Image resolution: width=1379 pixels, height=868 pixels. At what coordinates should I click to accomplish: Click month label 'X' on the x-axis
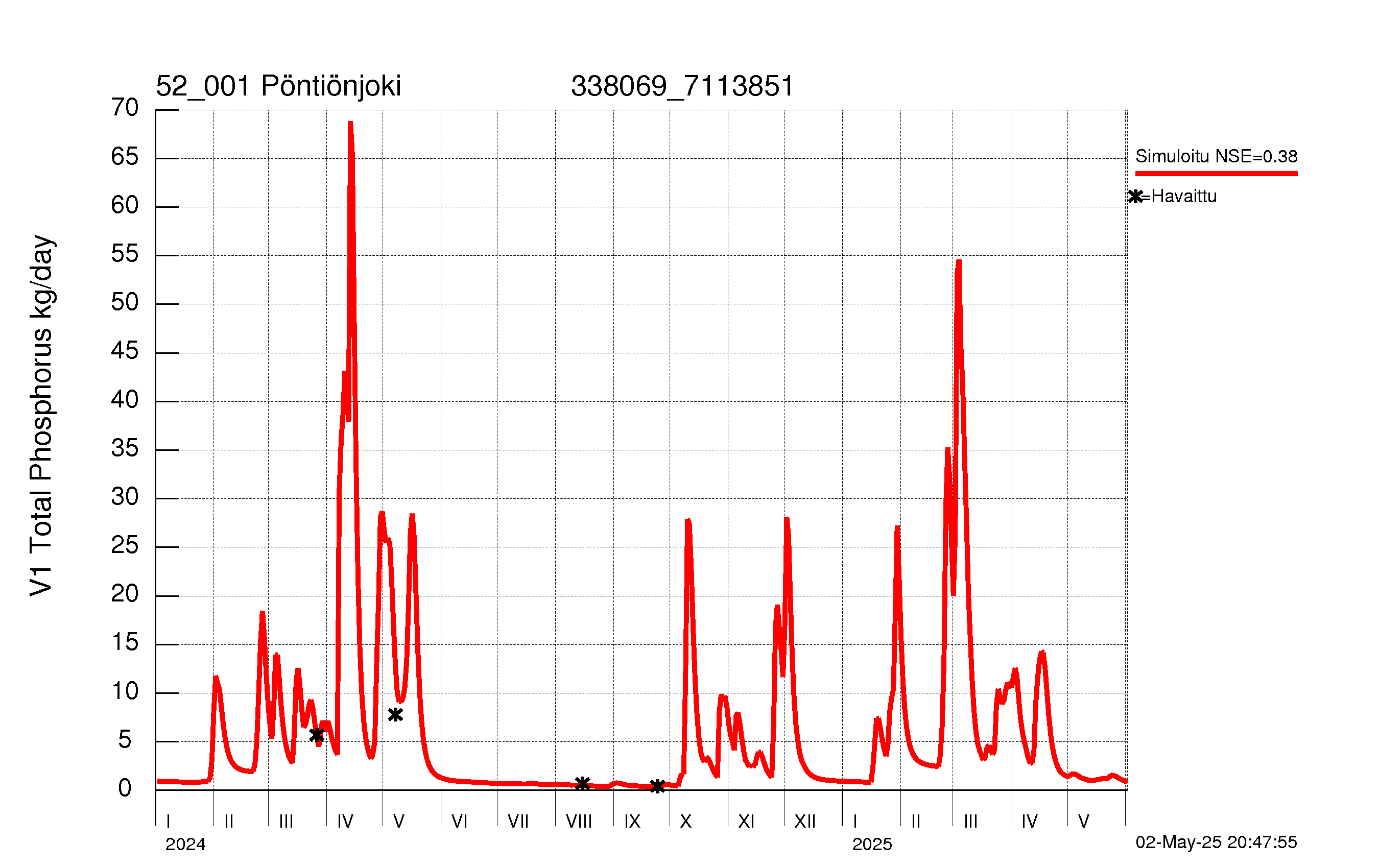coord(685,822)
